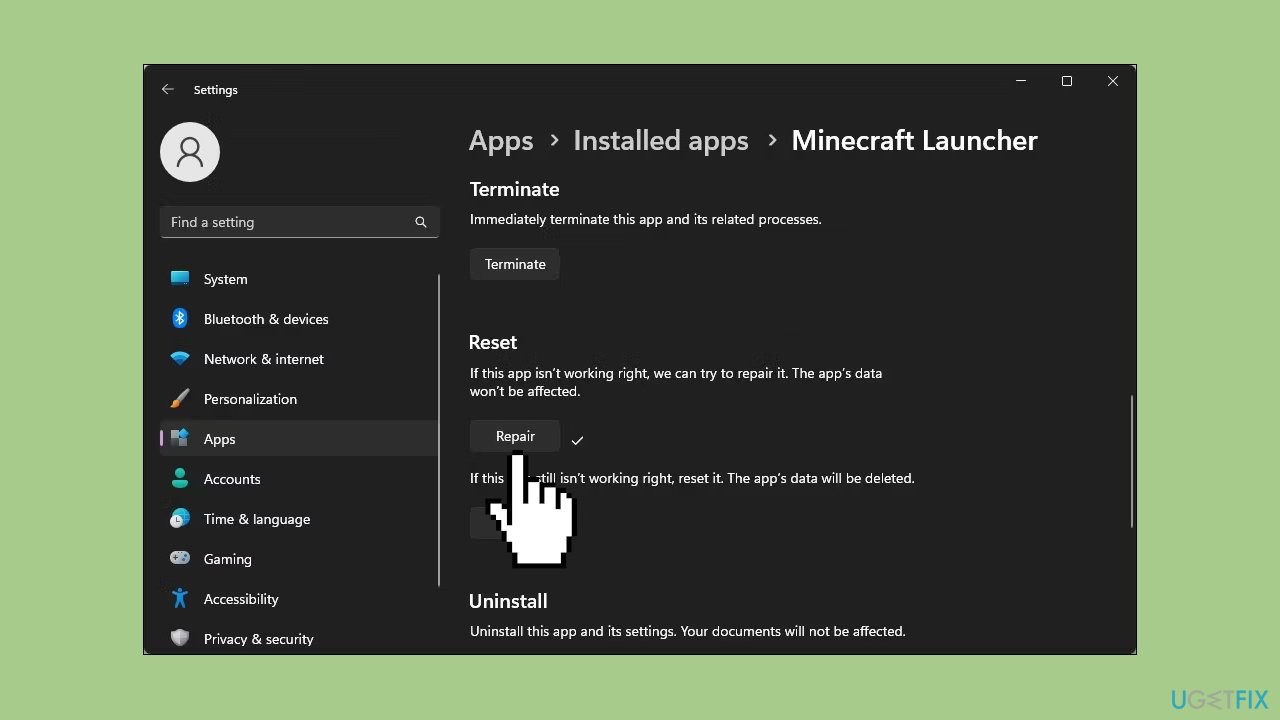Select the Gaming controller icon
This screenshot has height=720, width=1280.
[x=180, y=559]
